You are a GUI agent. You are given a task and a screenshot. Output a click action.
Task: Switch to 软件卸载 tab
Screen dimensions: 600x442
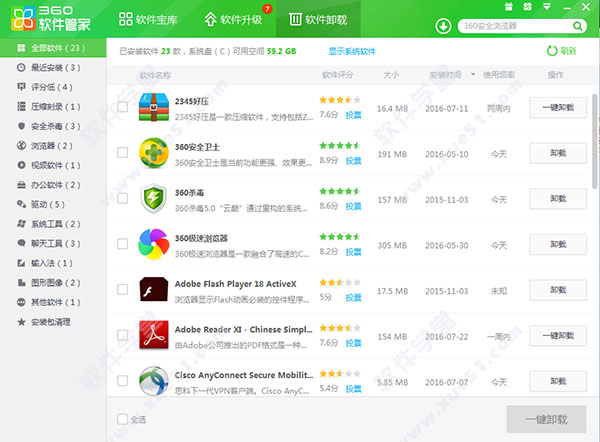coord(318,19)
